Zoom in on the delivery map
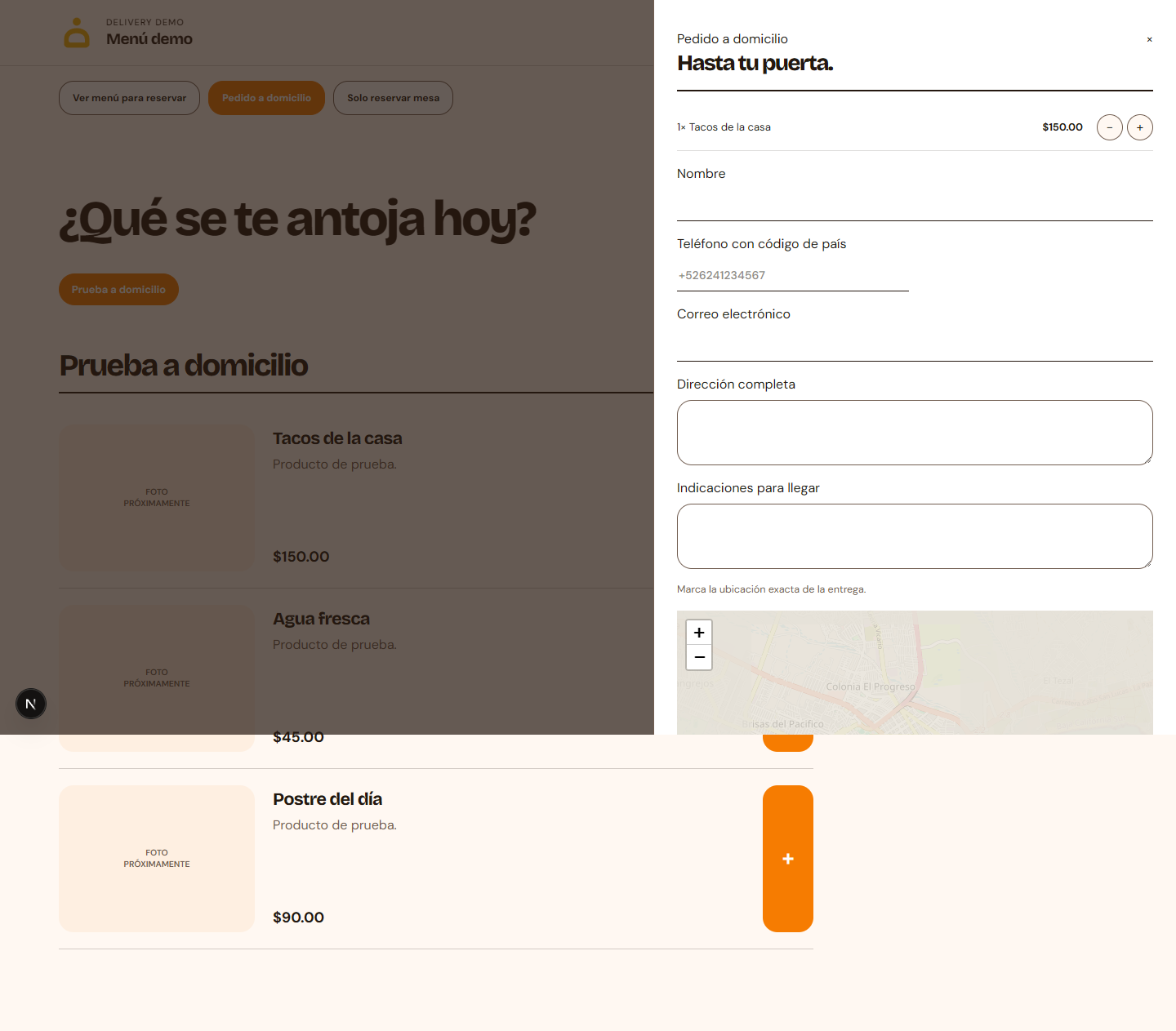Screen dimensions: 1176x1031 coord(699,633)
